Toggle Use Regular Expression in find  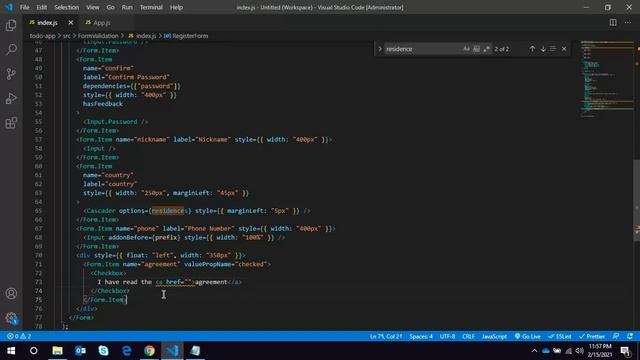[x=486, y=49]
